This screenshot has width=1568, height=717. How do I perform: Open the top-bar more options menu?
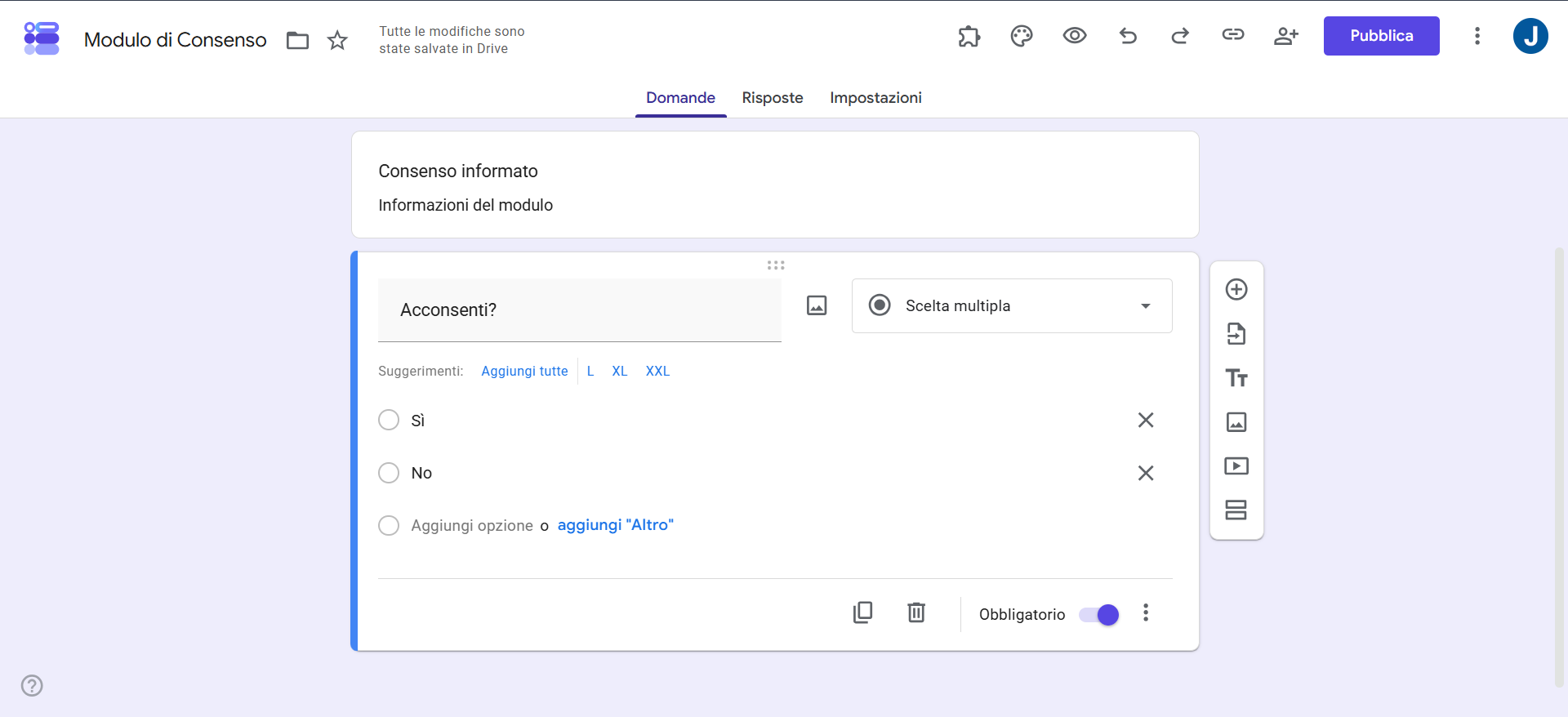pos(1477,36)
